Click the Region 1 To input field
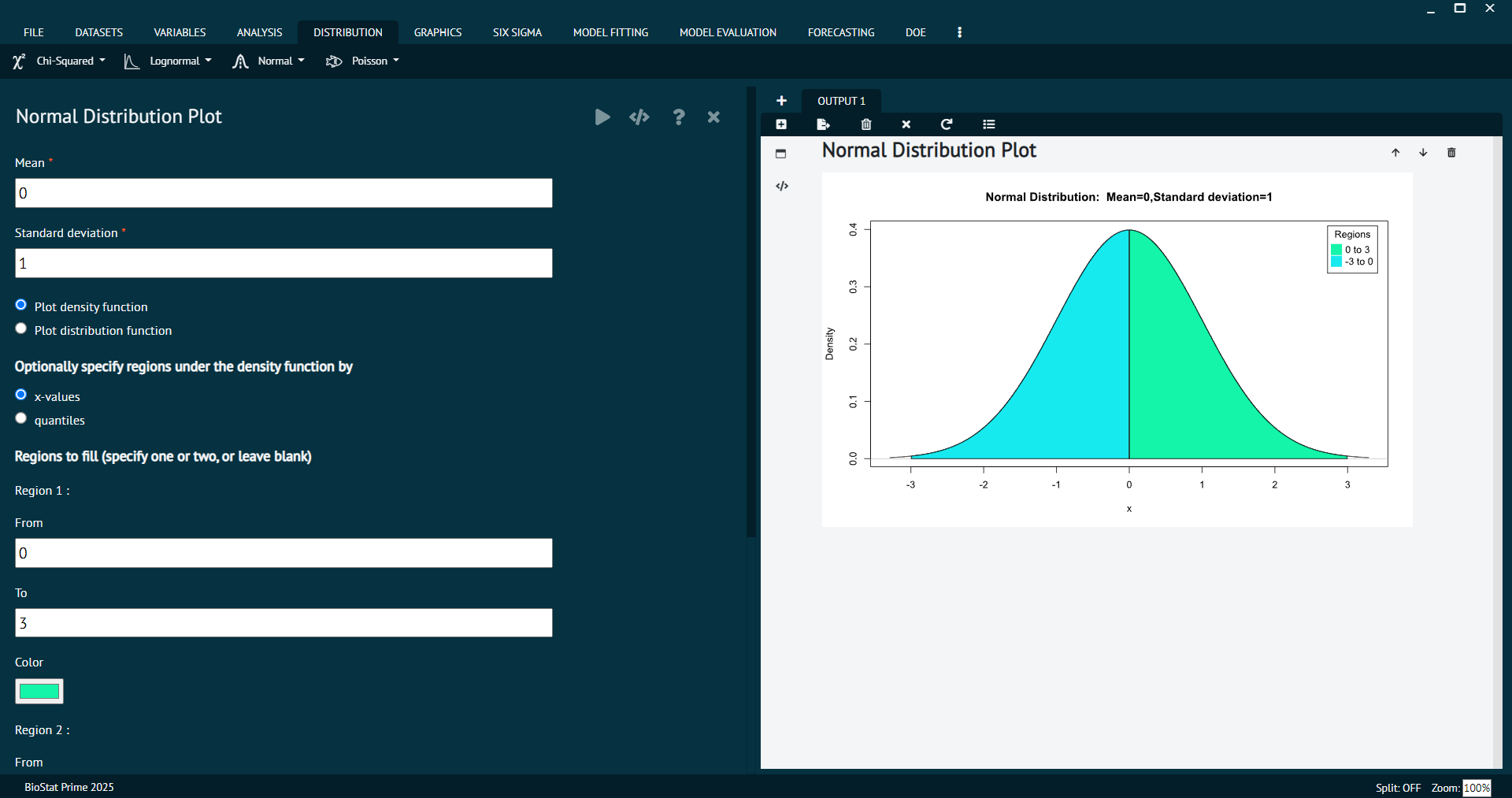1512x798 pixels. pos(283,623)
